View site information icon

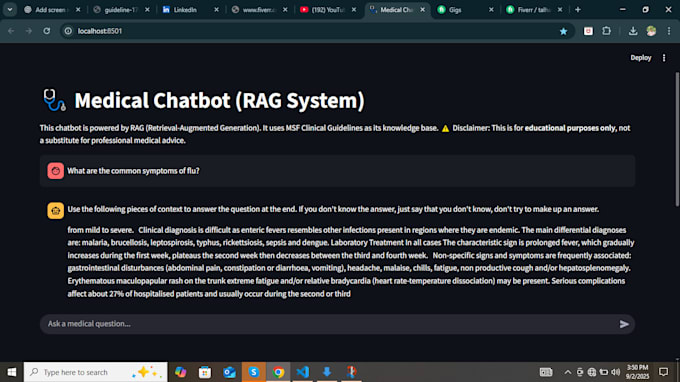(x=68, y=31)
